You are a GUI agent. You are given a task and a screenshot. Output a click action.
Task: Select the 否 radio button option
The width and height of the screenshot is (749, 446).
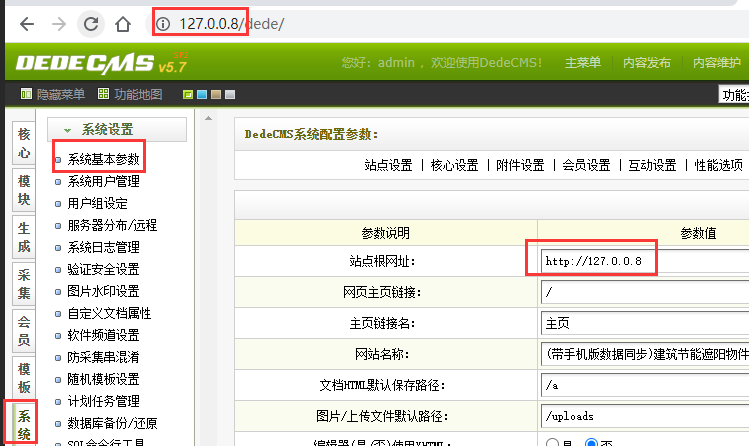[x=592, y=443]
